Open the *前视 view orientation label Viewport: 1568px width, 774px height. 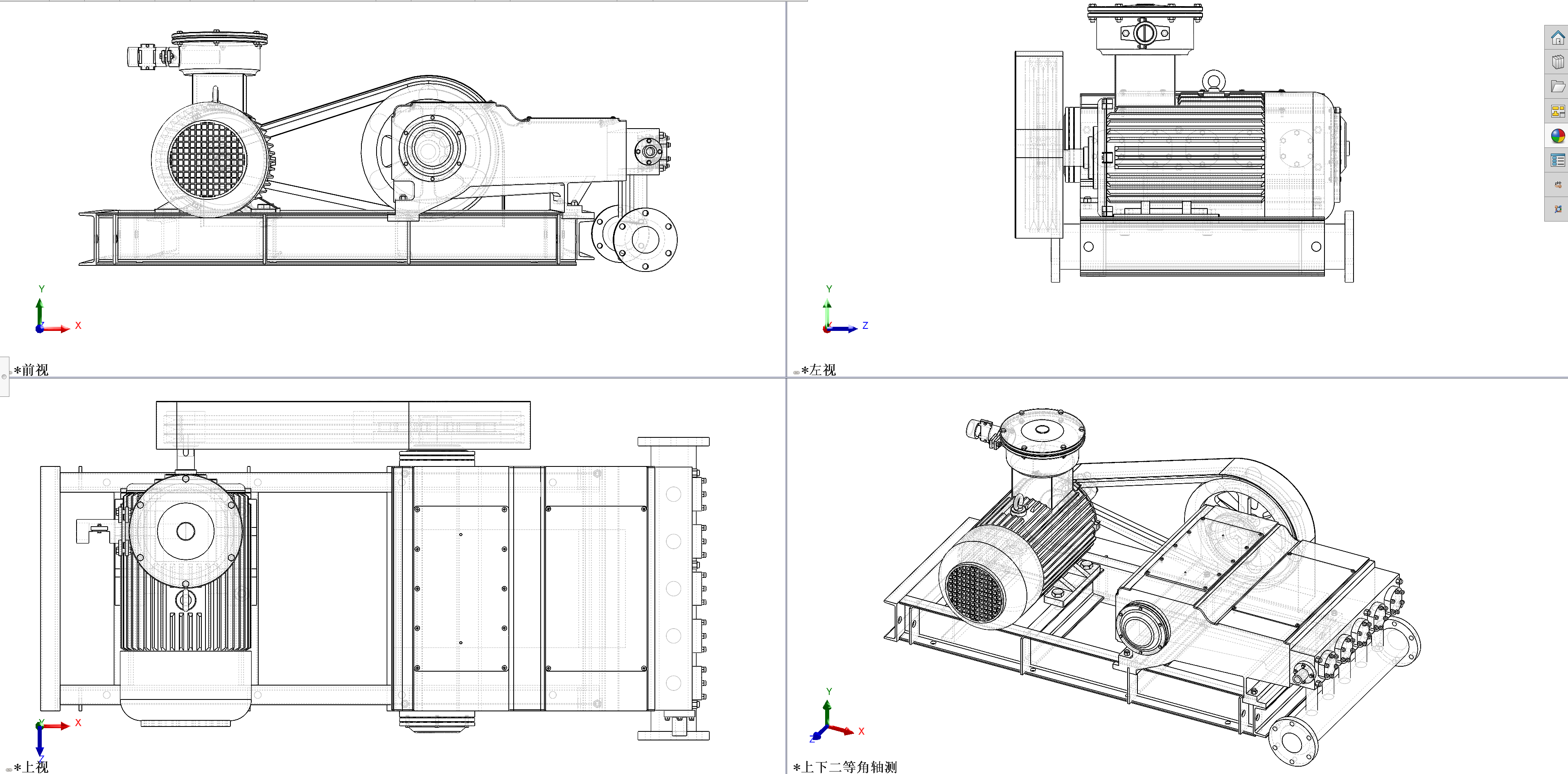tap(31, 370)
